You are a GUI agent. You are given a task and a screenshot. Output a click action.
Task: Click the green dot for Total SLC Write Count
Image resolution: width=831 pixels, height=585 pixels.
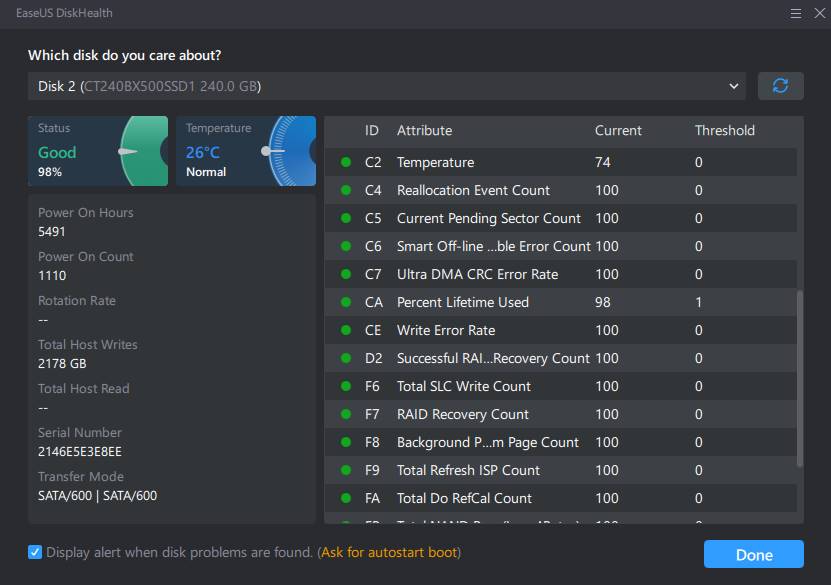pos(346,386)
